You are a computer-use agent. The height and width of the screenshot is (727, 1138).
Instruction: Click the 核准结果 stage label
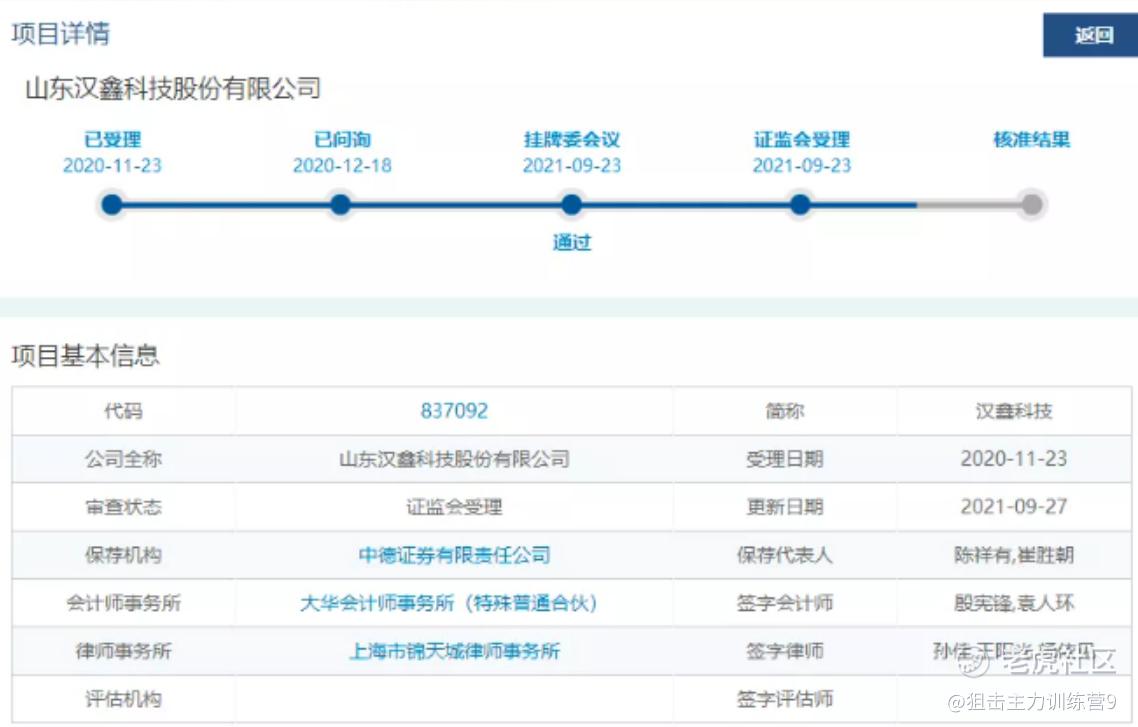tap(1031, 139)
